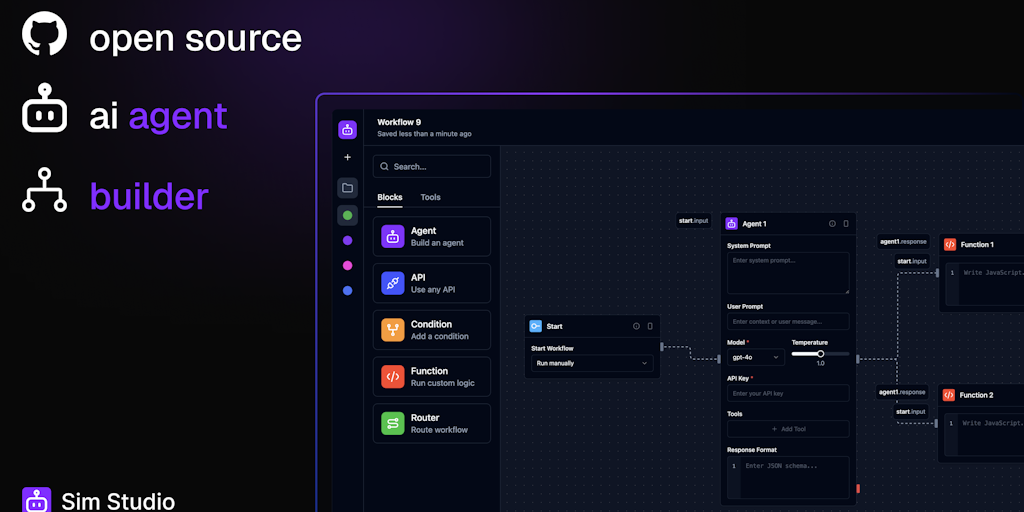
Task: Click the GitHub logo beside open source
Action: [44, 33]
